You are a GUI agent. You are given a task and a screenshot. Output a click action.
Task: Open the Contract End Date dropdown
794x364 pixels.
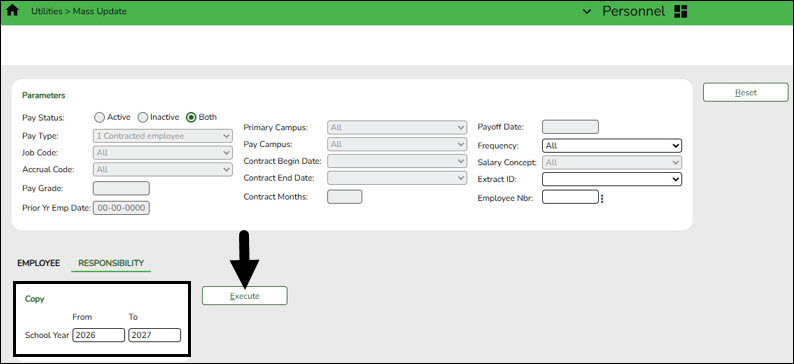coord(397,178)
